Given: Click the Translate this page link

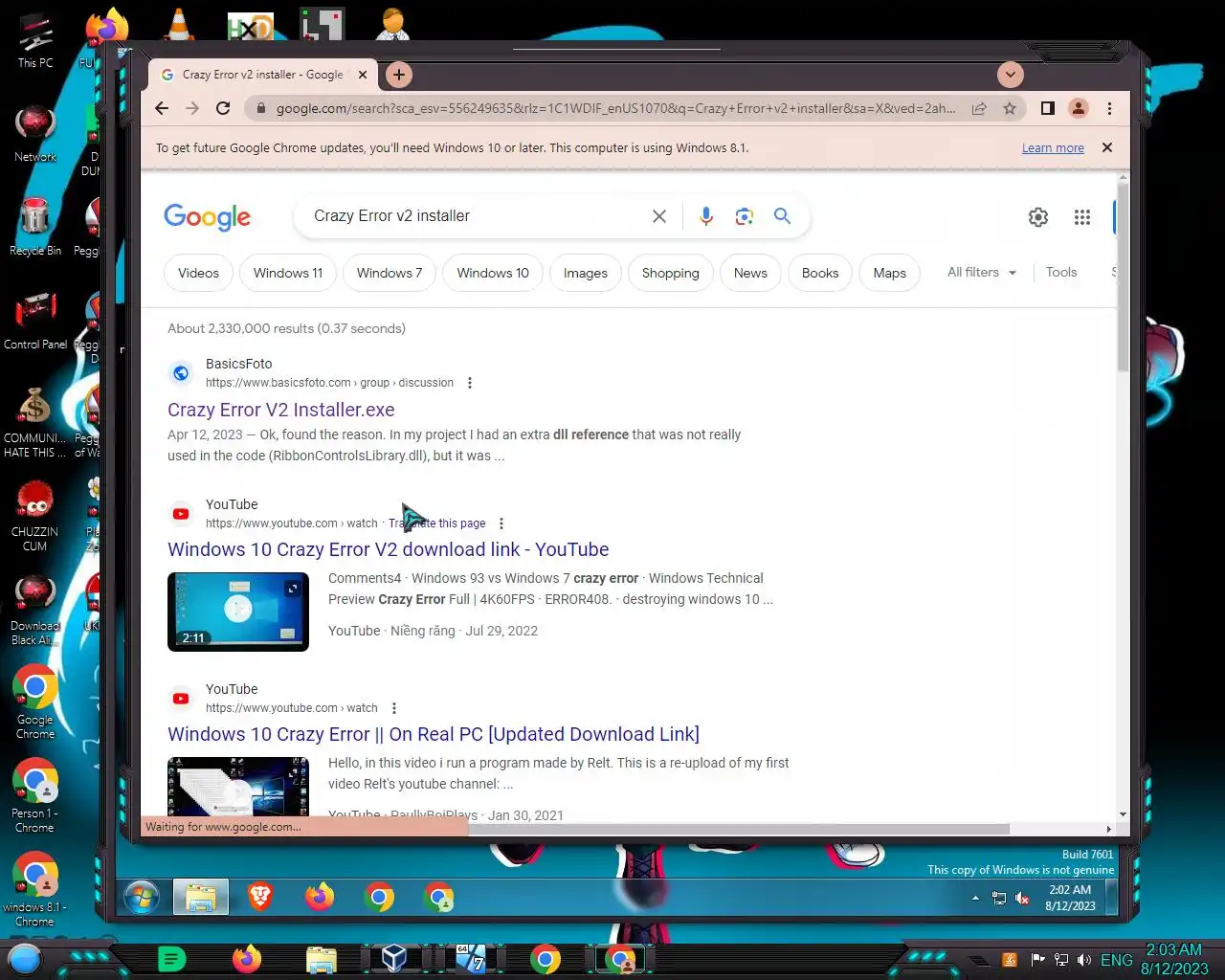Looking at the screenshot, I should 437,523.
